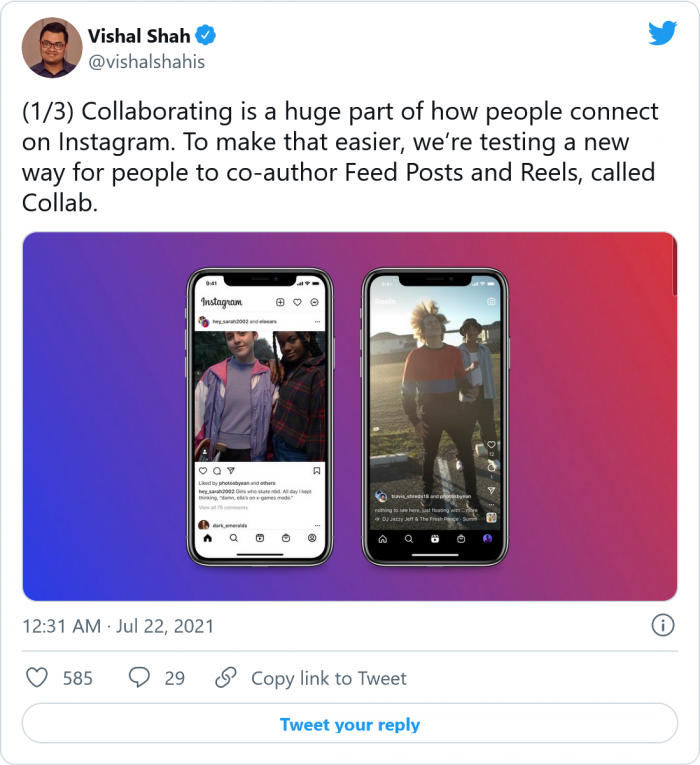
Task: Click the reply bubble icon showing 29
Action: click(x=140, y=678)
